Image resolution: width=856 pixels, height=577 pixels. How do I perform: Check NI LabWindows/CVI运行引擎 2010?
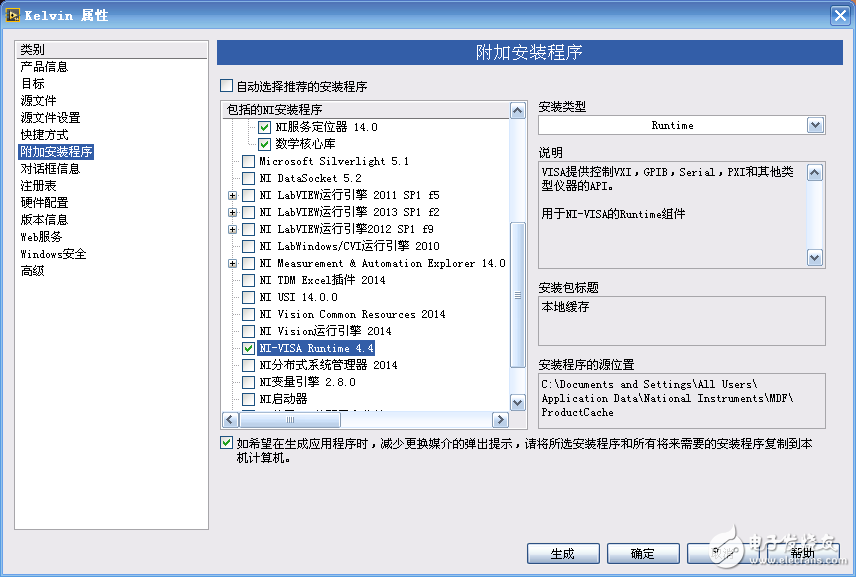click(248, 246)
